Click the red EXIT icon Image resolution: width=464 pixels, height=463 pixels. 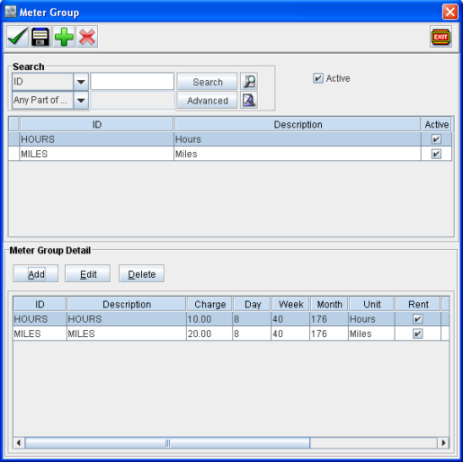tap(441, 37)
